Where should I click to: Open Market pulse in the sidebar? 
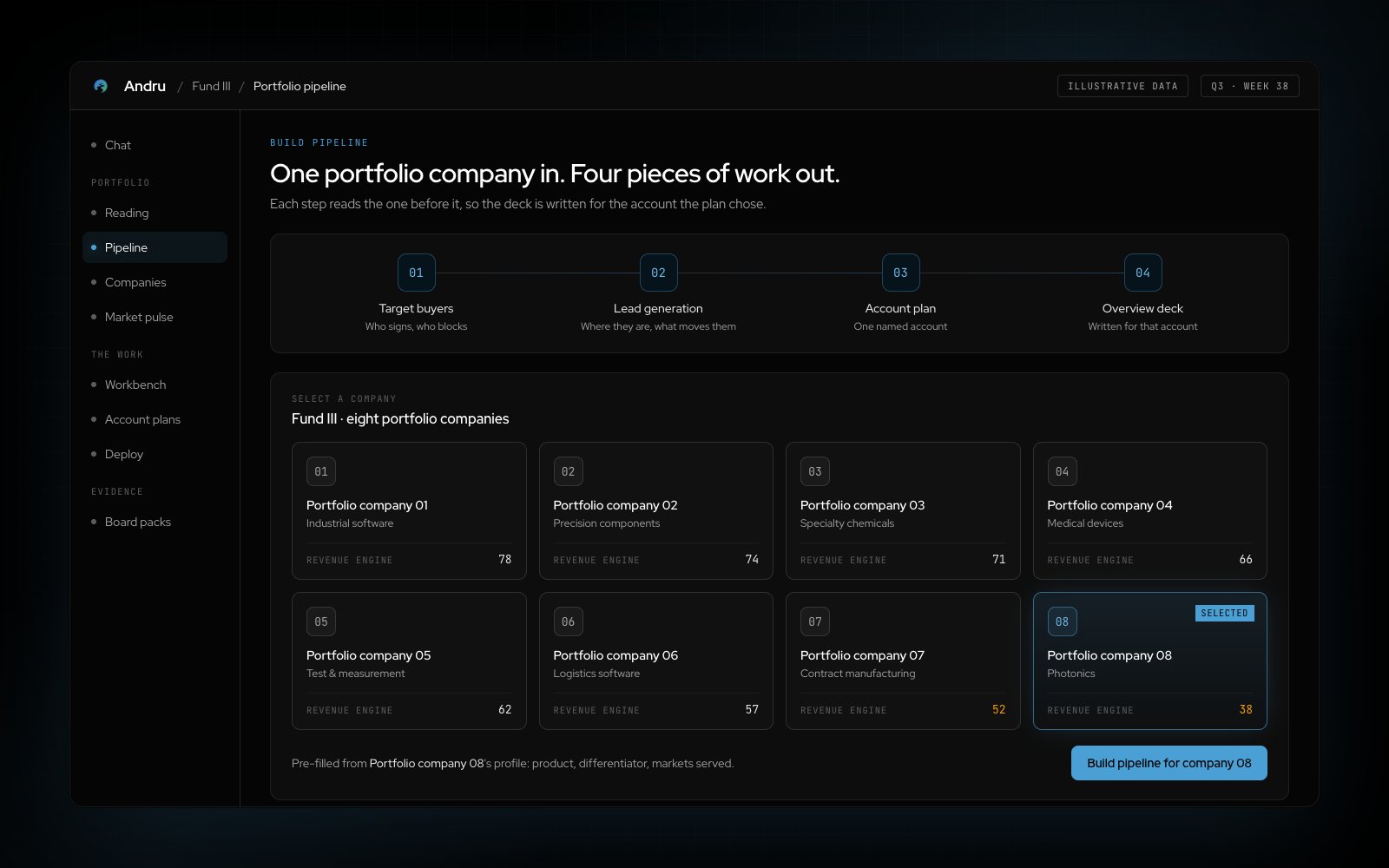(155, 317)
